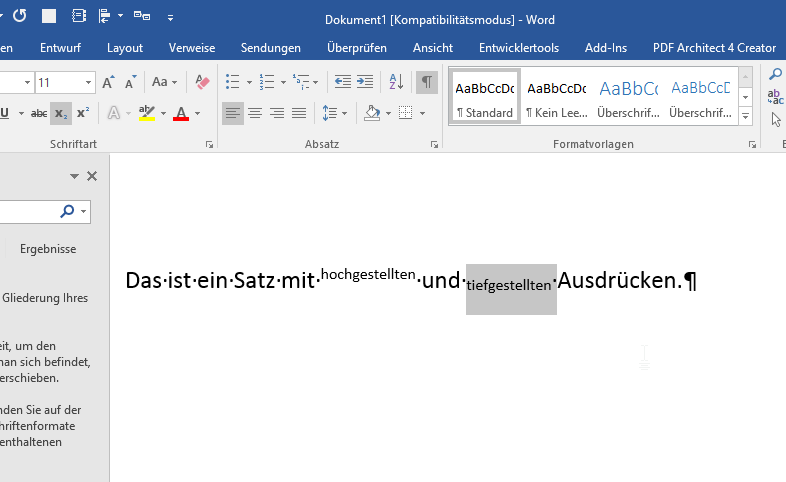The image size is (786, 482).
Task: Clear all formatting with eraser icon
Action: tap(203, 82)
